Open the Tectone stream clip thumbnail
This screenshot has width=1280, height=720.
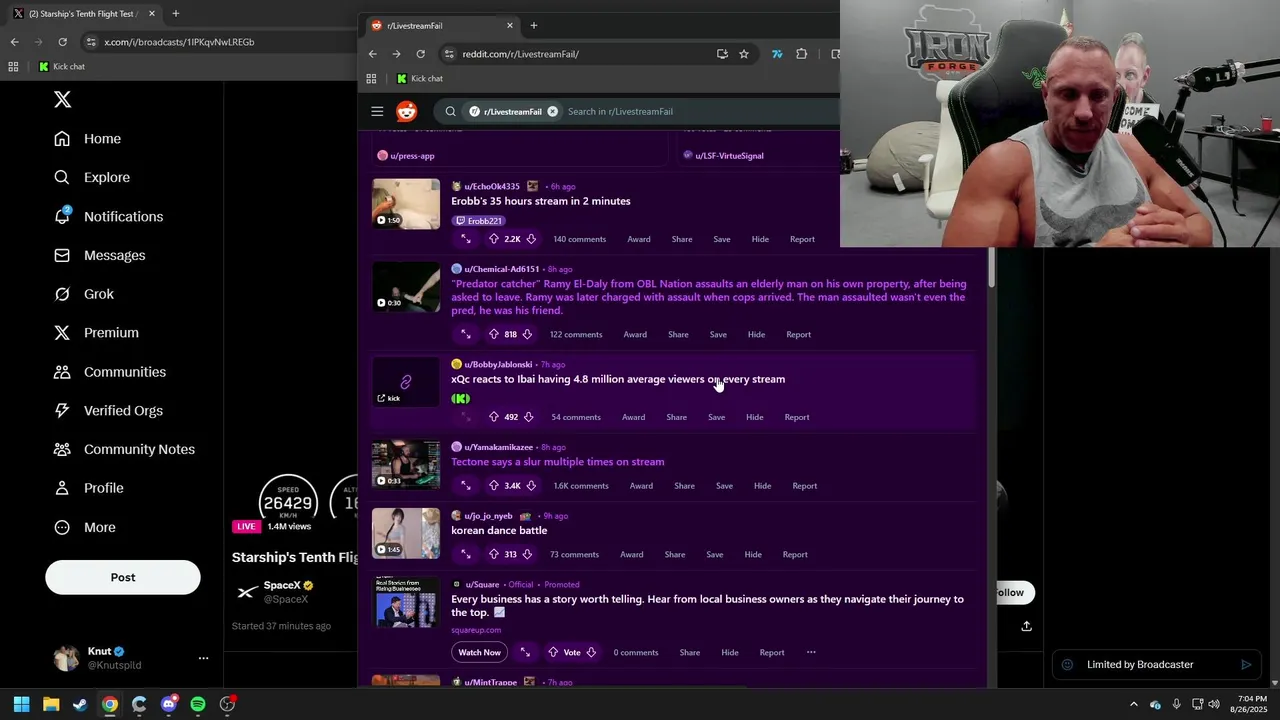click(406, 464)
